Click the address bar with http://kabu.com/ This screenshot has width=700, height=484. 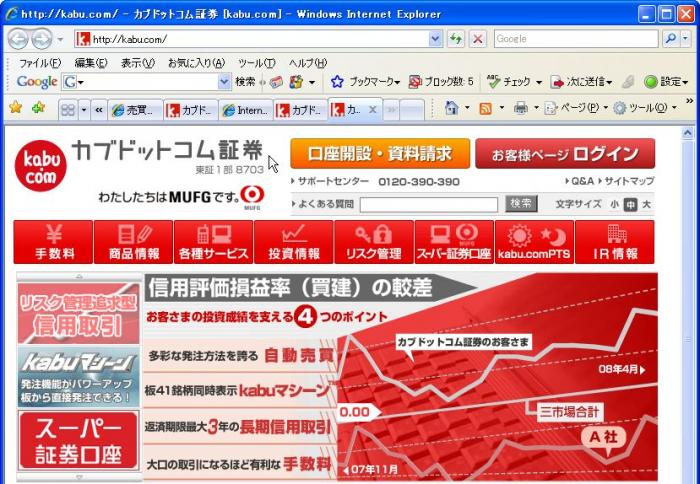[x=252, y=39]
